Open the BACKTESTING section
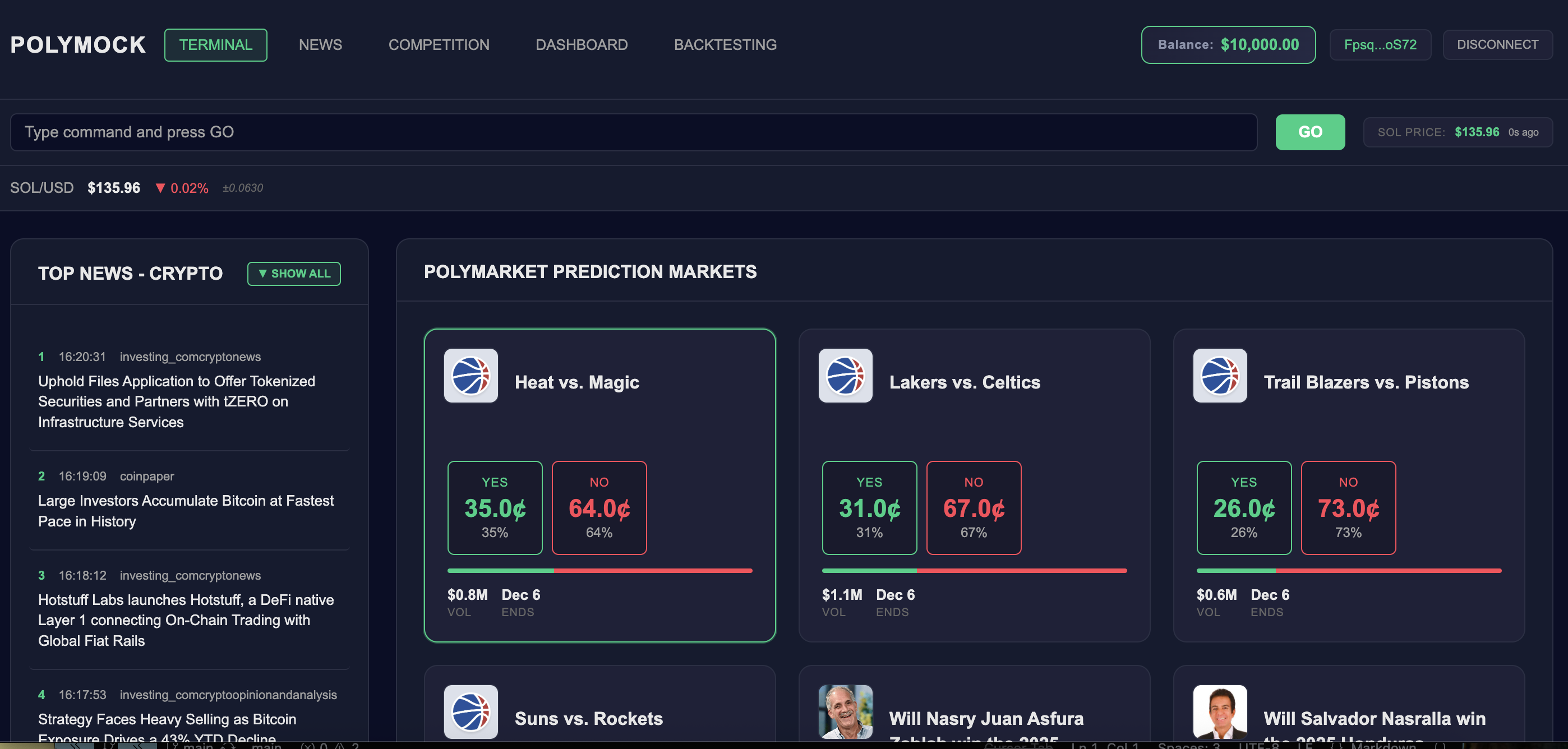 pyautogui.click(x=725, y=44)
